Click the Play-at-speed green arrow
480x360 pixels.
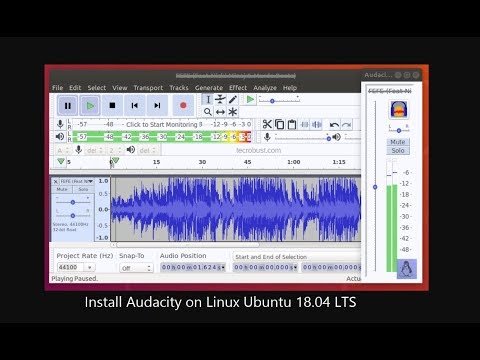point(250,99)
